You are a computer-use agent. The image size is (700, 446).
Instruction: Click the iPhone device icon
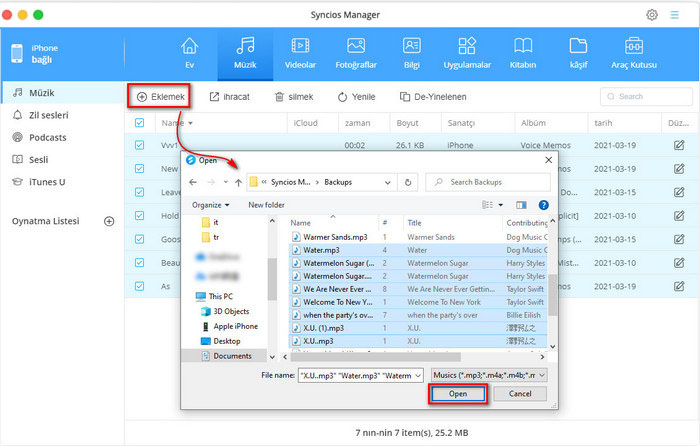point(17,54)
